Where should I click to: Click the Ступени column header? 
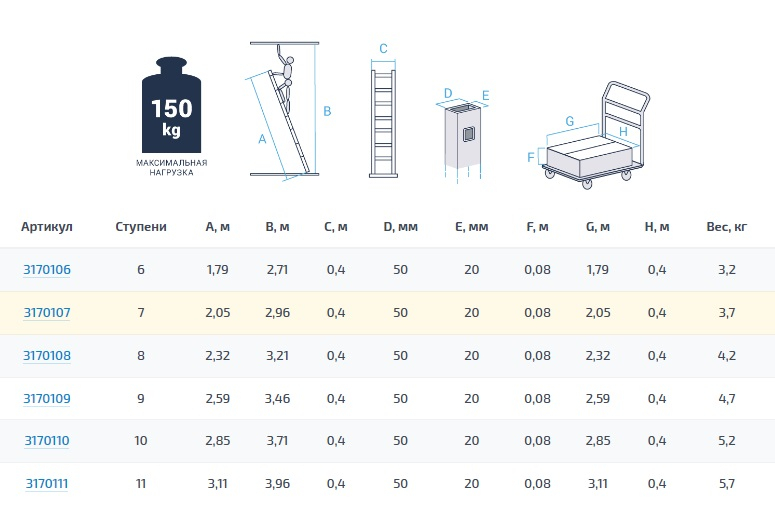(141, 227)
